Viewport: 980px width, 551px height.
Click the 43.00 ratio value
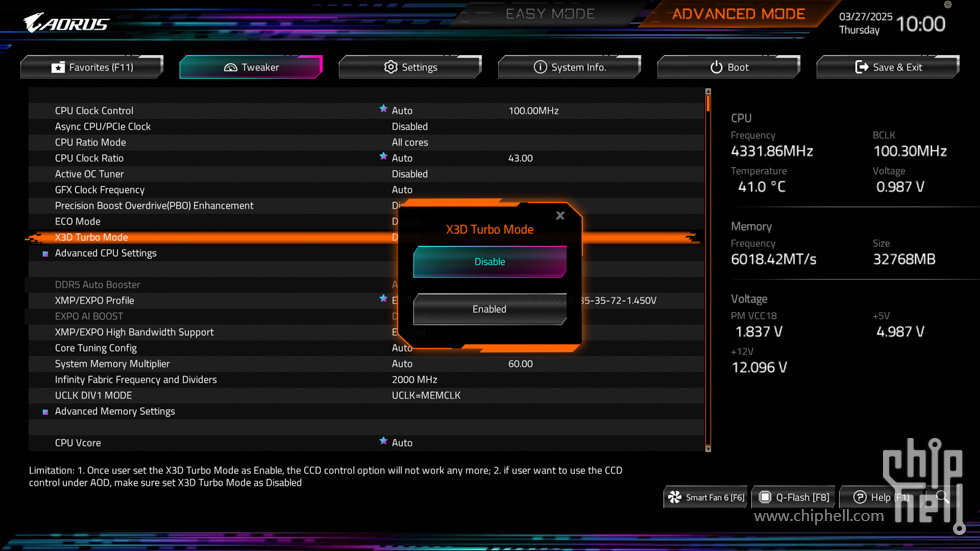[520, 158]
